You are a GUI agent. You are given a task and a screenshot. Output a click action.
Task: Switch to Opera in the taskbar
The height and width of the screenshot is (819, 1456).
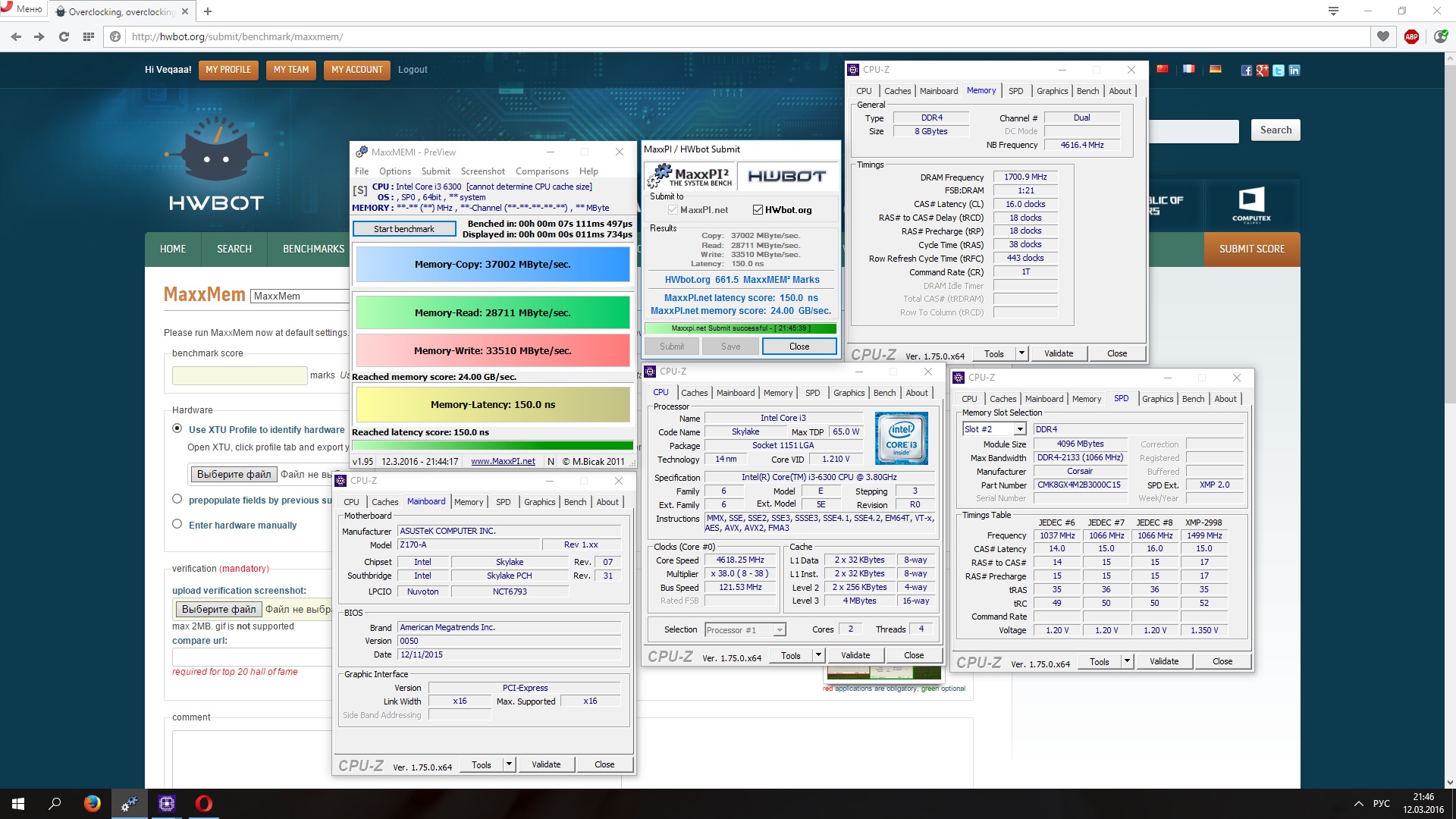[204, 804]
